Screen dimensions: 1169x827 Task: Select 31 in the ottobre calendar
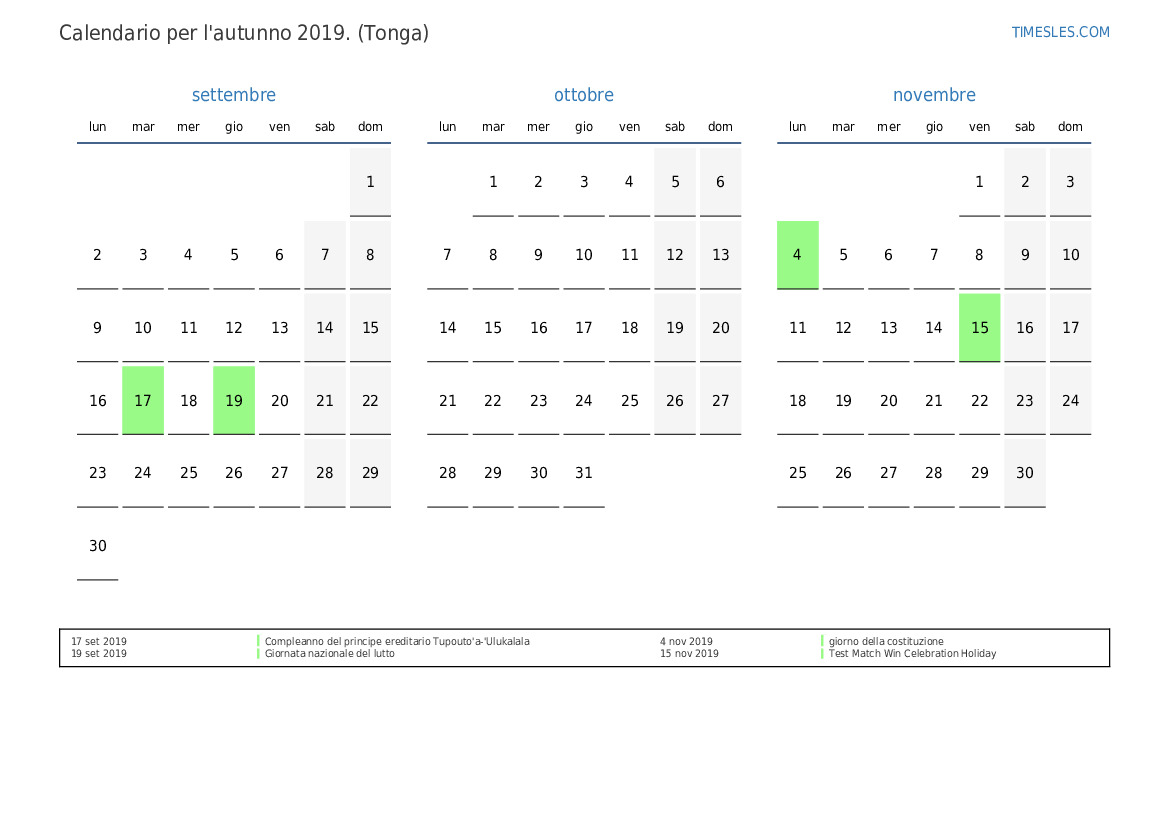tap(584, 473)
